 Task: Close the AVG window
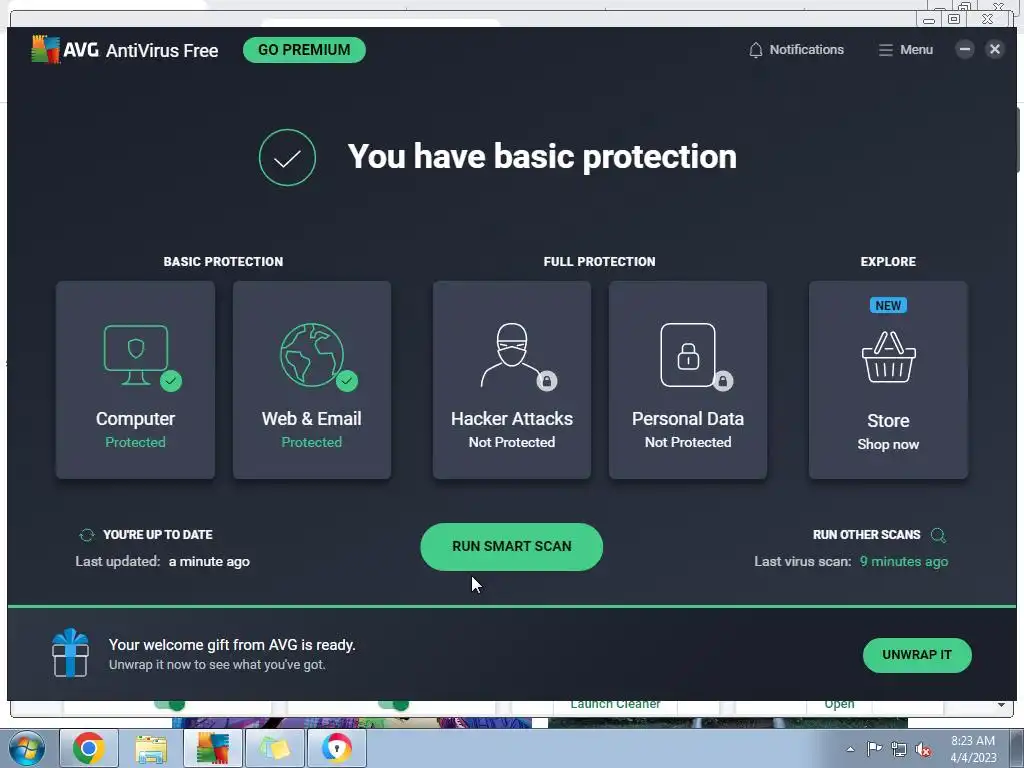(995, 49)
